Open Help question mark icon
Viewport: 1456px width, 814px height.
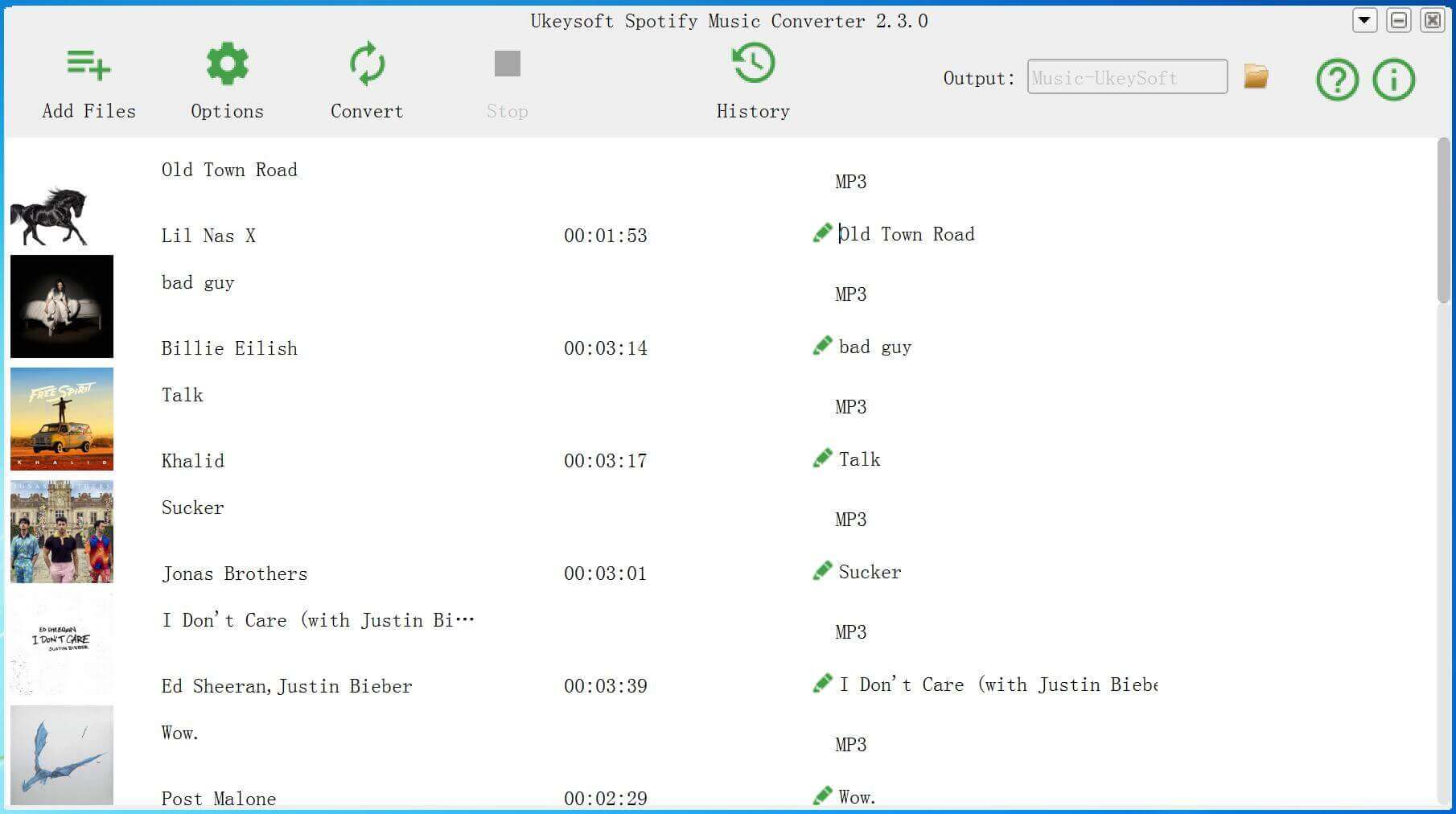1337,80
